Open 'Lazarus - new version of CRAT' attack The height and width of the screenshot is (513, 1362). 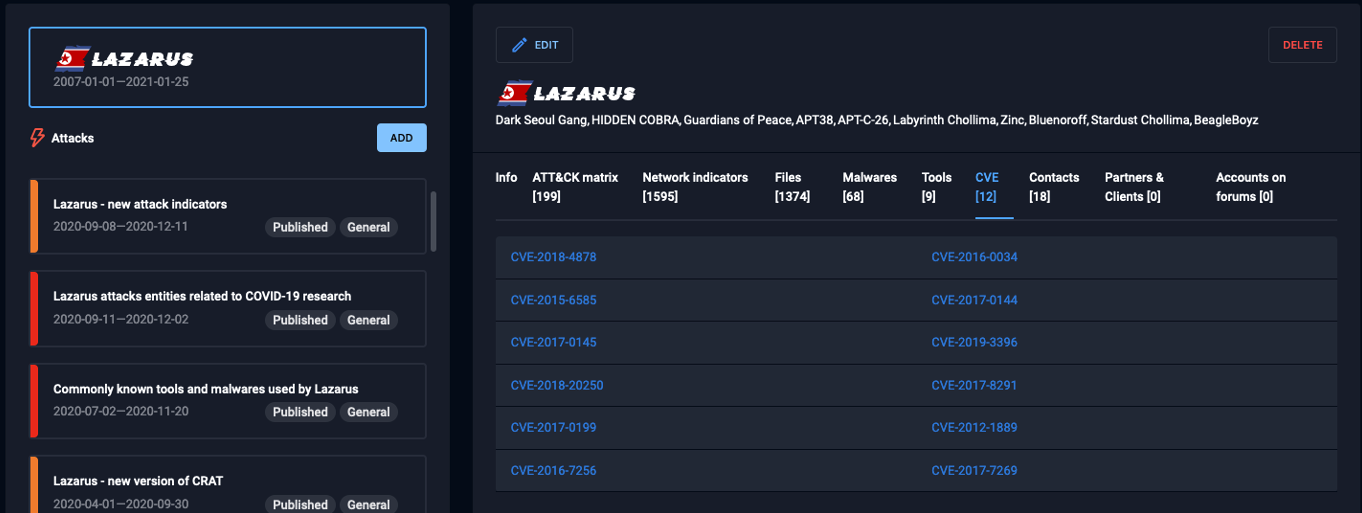tap(228, 485)
